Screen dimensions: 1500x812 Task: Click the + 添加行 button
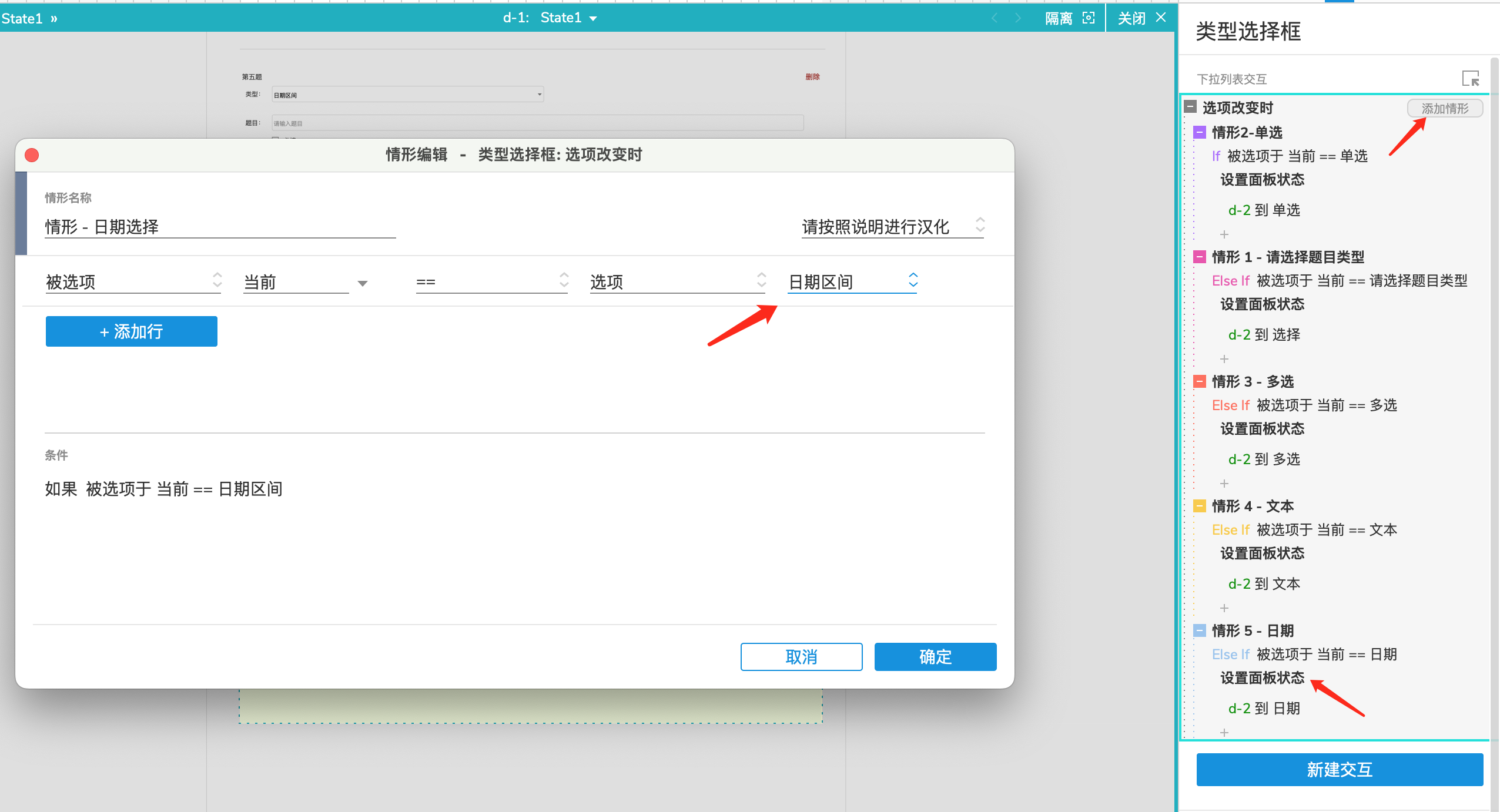132,331
